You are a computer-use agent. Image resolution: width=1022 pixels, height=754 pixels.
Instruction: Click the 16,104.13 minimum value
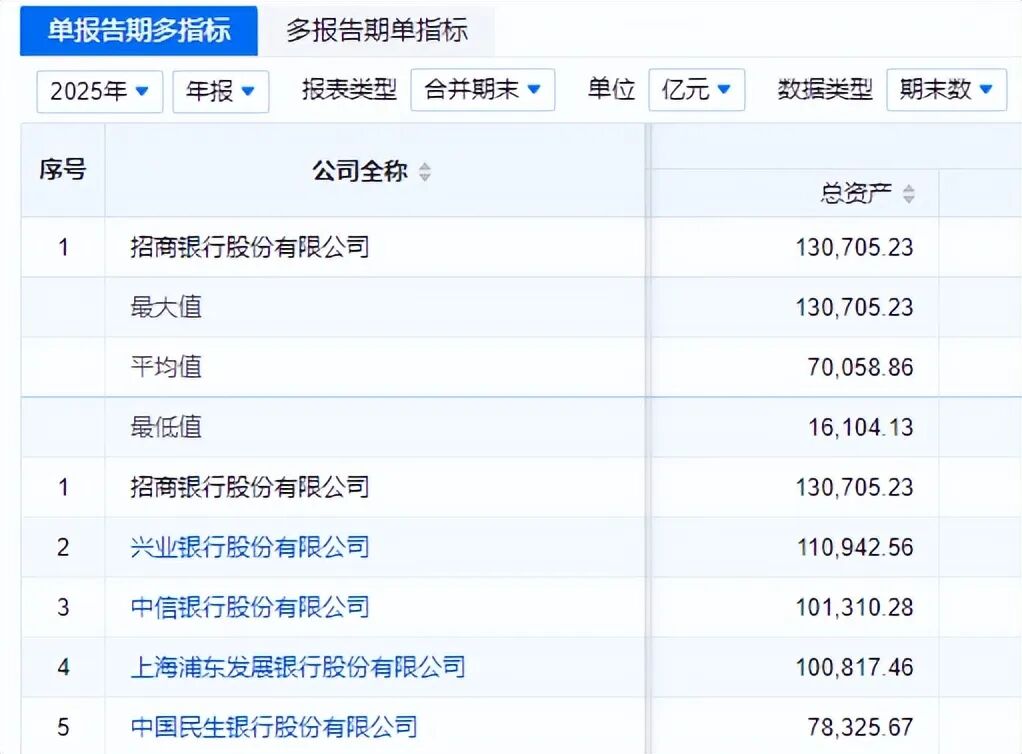[x=860, y=428]
